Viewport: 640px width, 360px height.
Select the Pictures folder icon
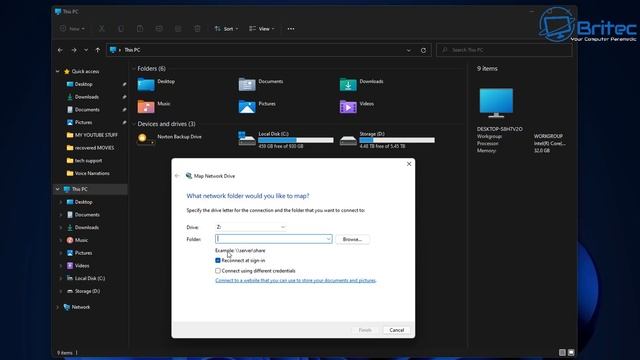(247, 106)
